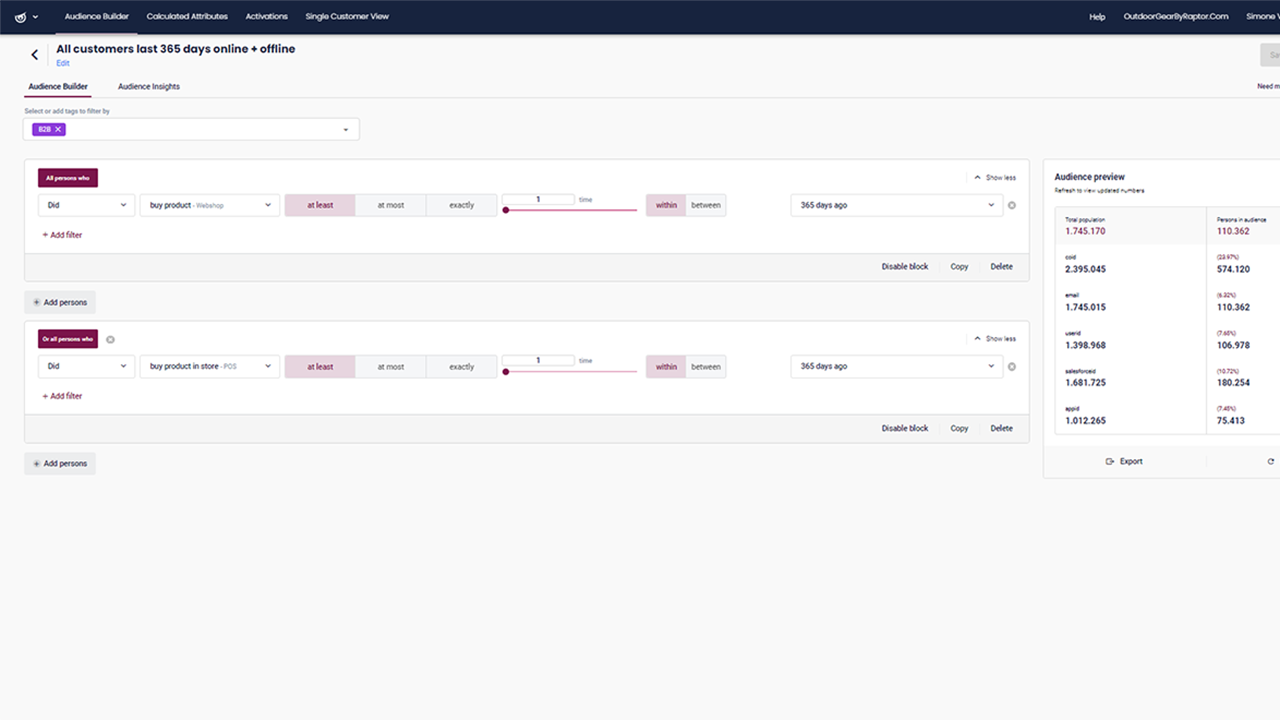Image resolution: width=1280 pixels, height=720 pixels.
Task: Click the userid total 1.398.968
Action: click(x=1086, y=345)
